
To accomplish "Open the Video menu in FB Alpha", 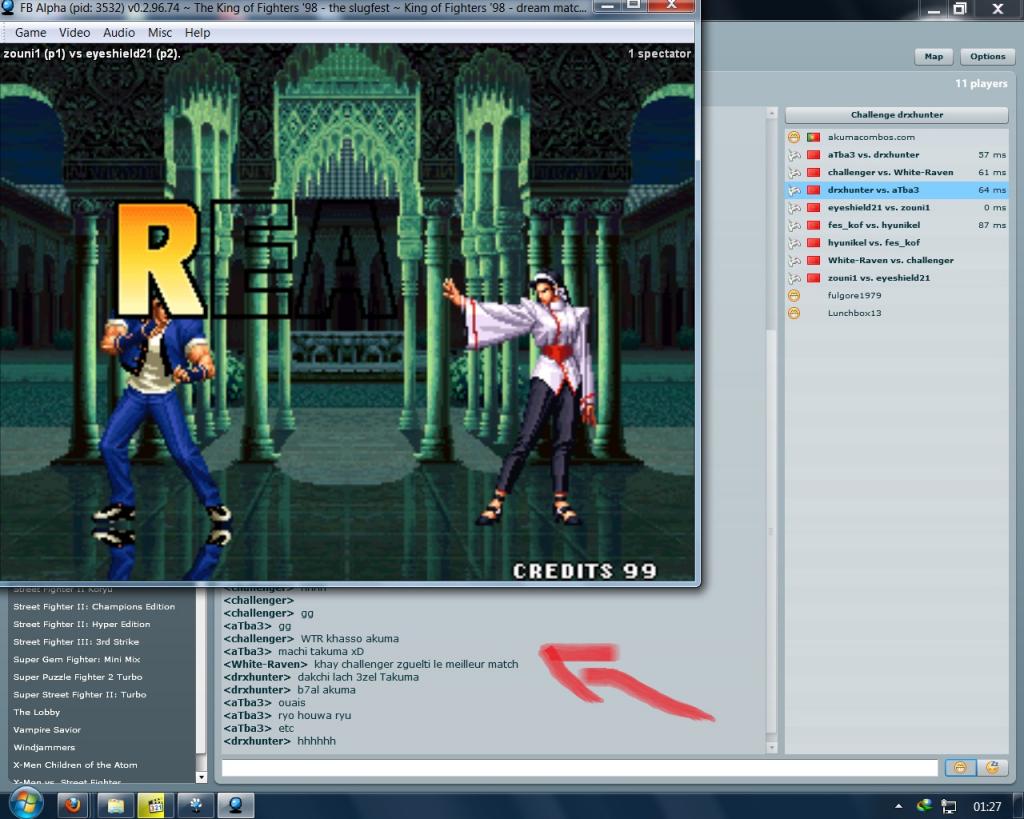I will [x=74, y=33].
